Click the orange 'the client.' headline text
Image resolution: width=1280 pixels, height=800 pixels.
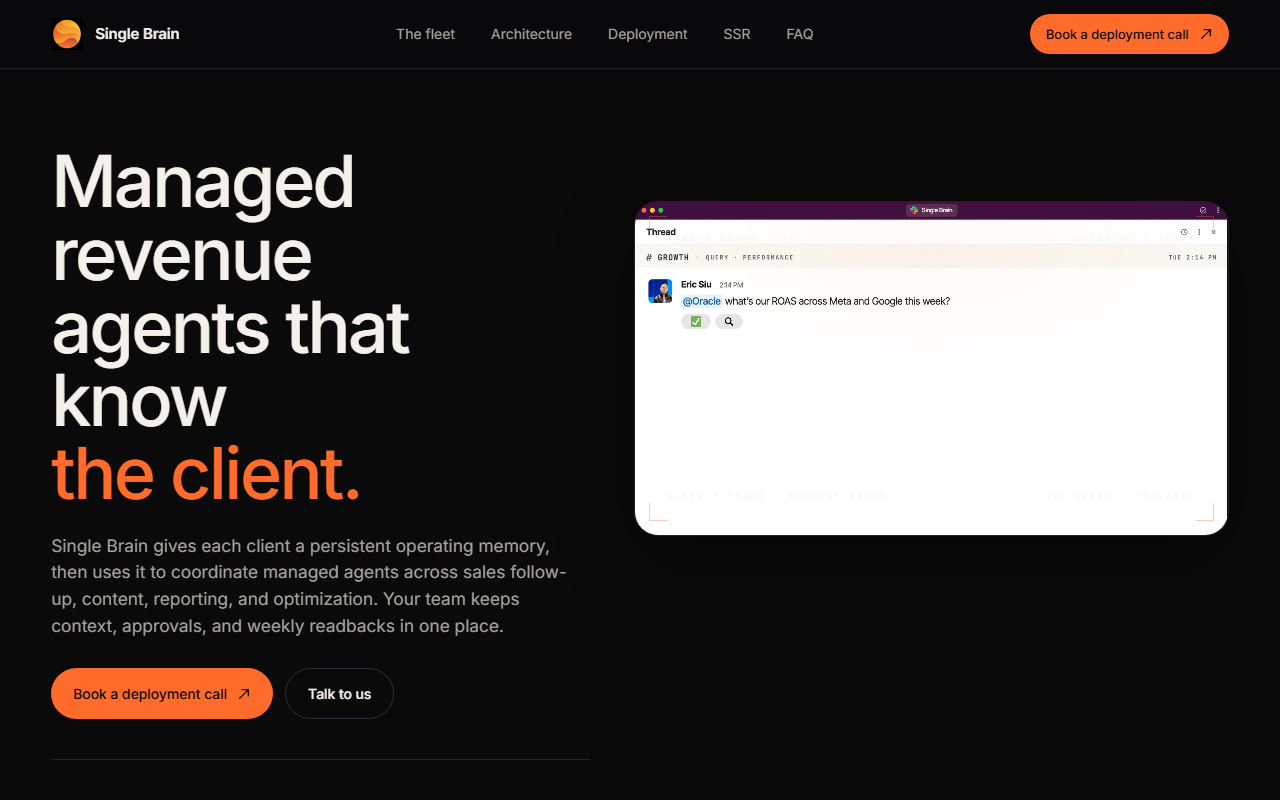tap(206, 473)
